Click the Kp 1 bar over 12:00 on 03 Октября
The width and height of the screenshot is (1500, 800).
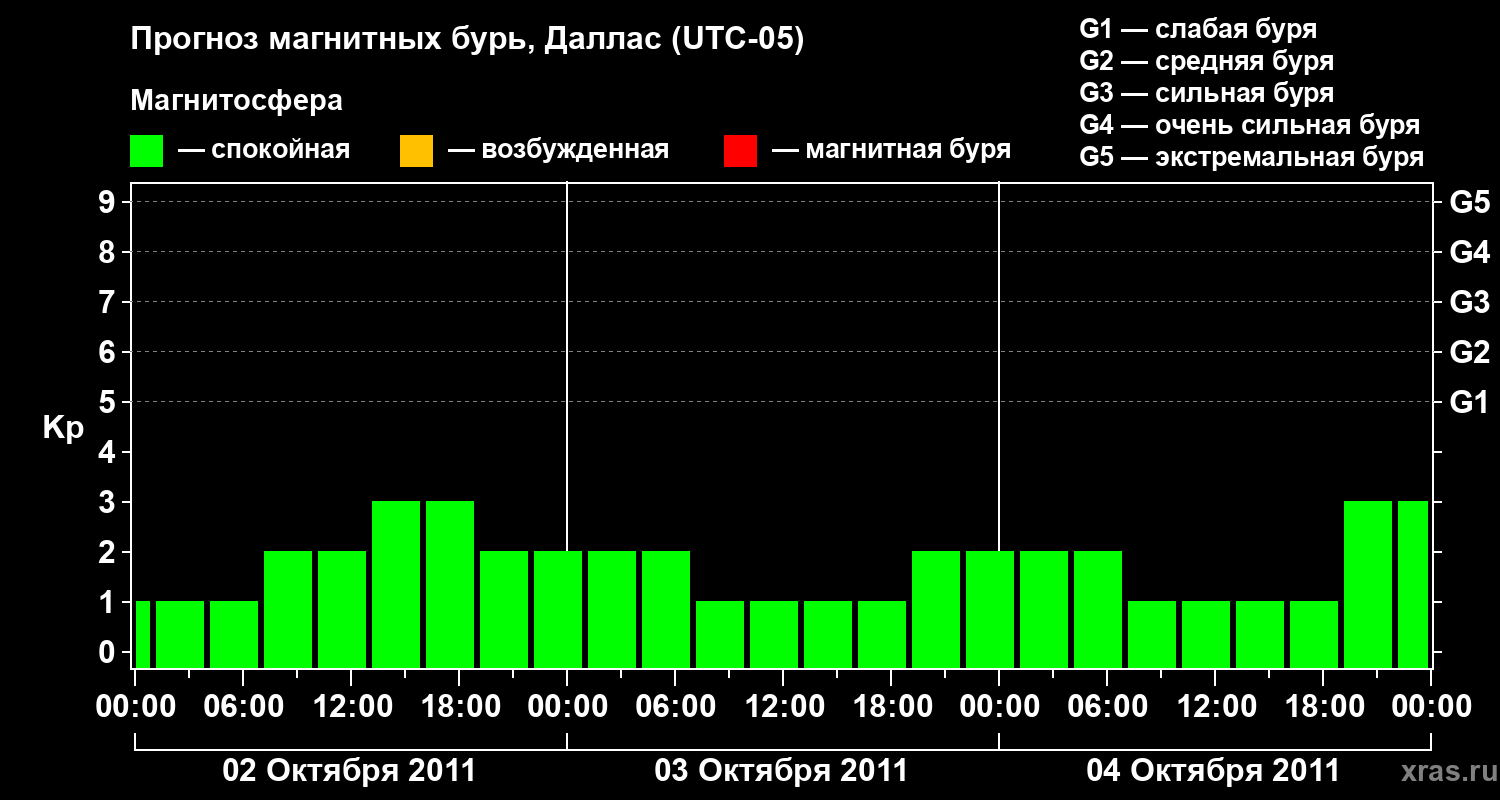774,634
